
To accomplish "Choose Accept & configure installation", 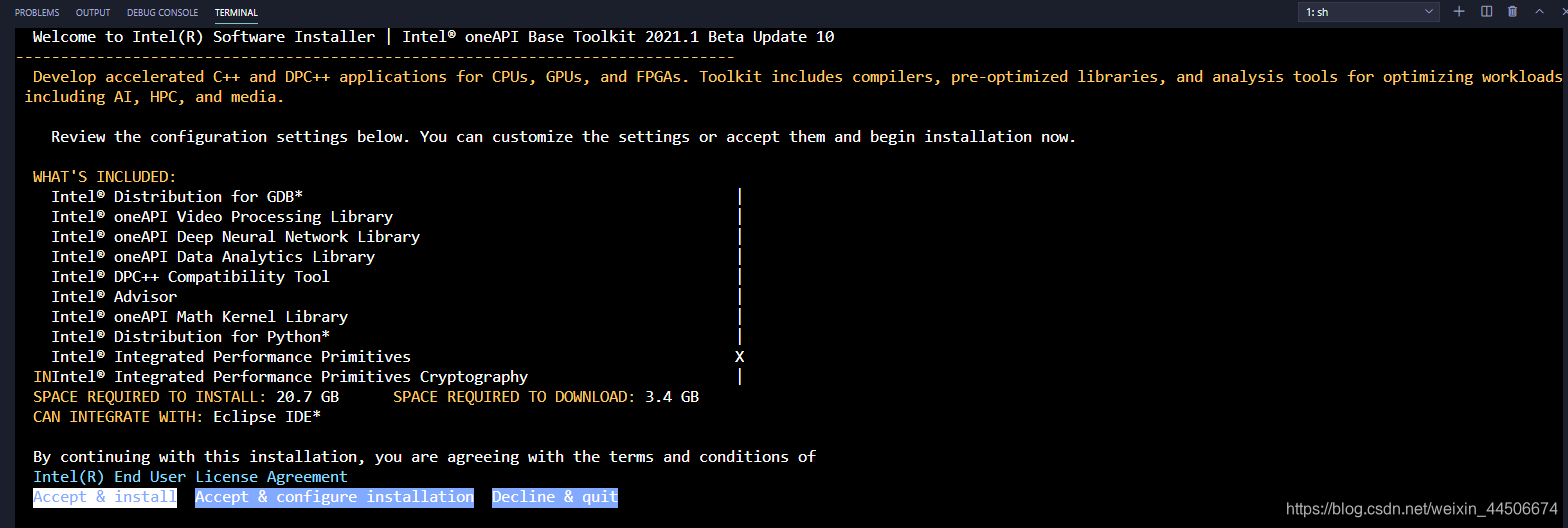I will [334, 497].
